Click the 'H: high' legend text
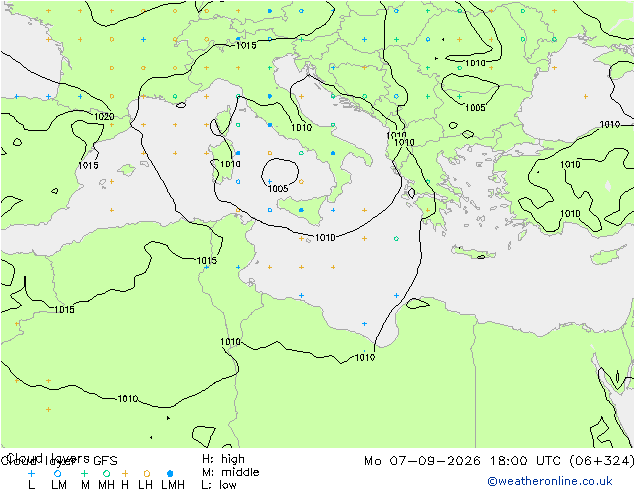 click(x=223, y=459)
